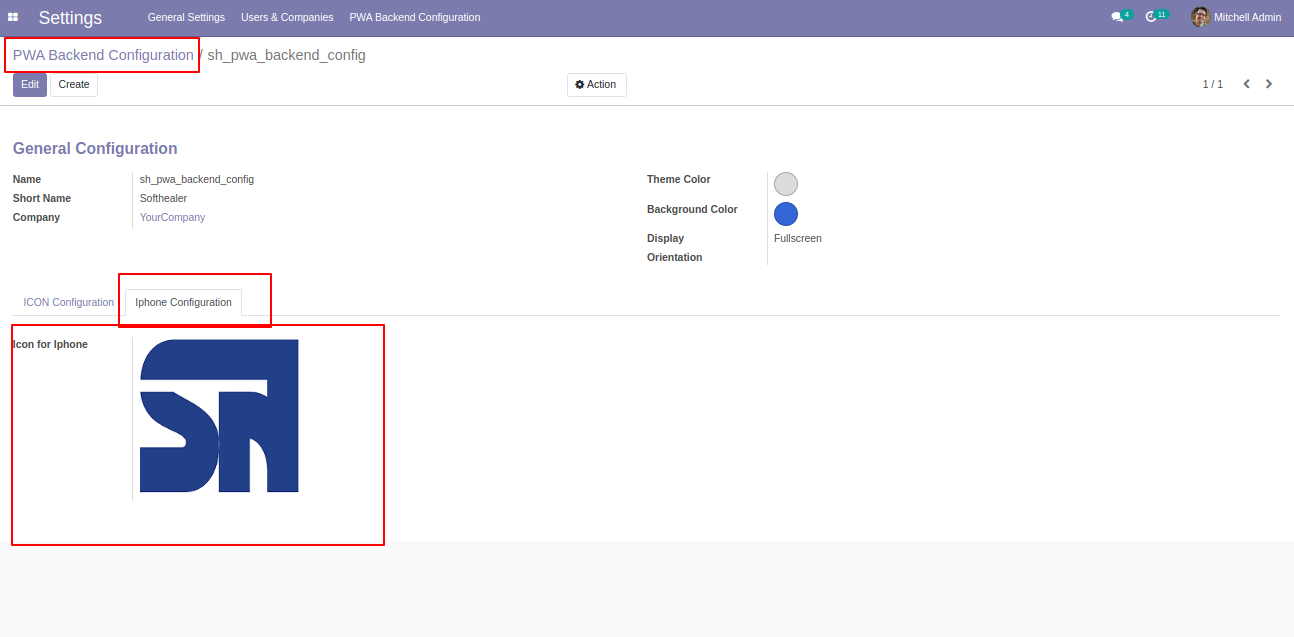Viewport: 1294px width, 637px height.
Task: Open General Settings menu
Action: [186, 17]
